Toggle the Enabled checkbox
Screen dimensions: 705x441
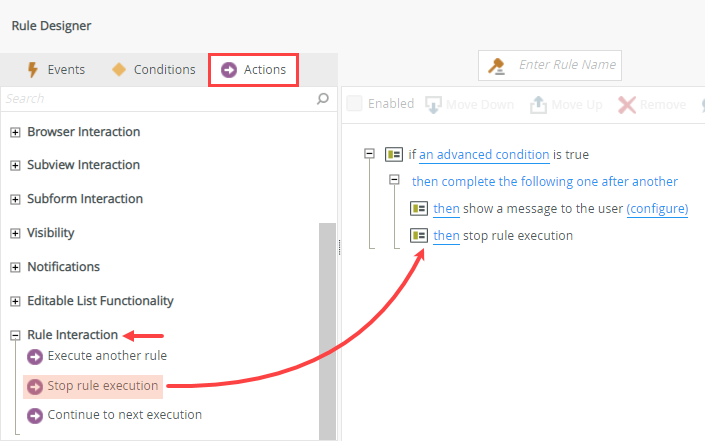click(x=354, y=104)
